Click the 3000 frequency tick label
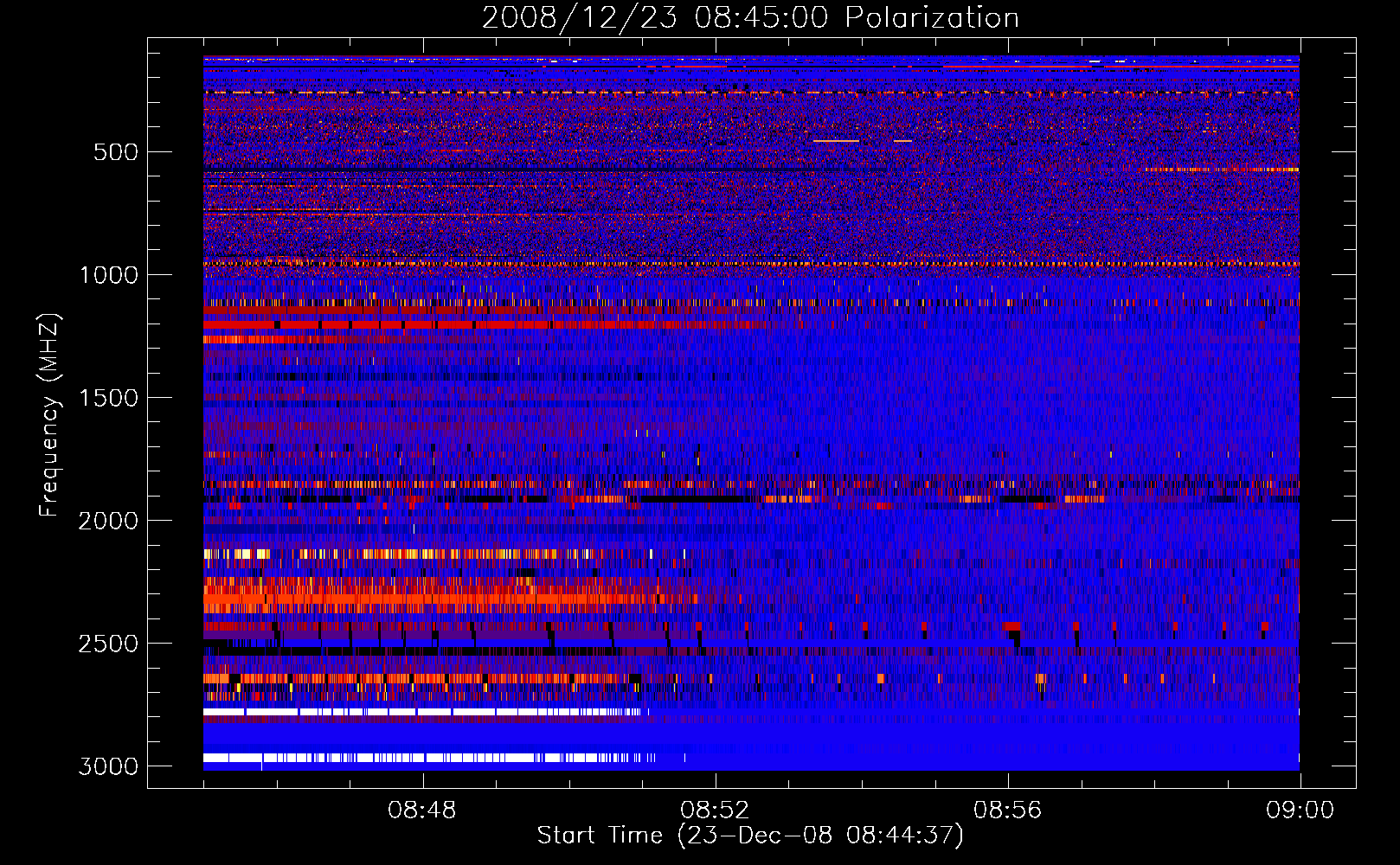 click(109, 766)
